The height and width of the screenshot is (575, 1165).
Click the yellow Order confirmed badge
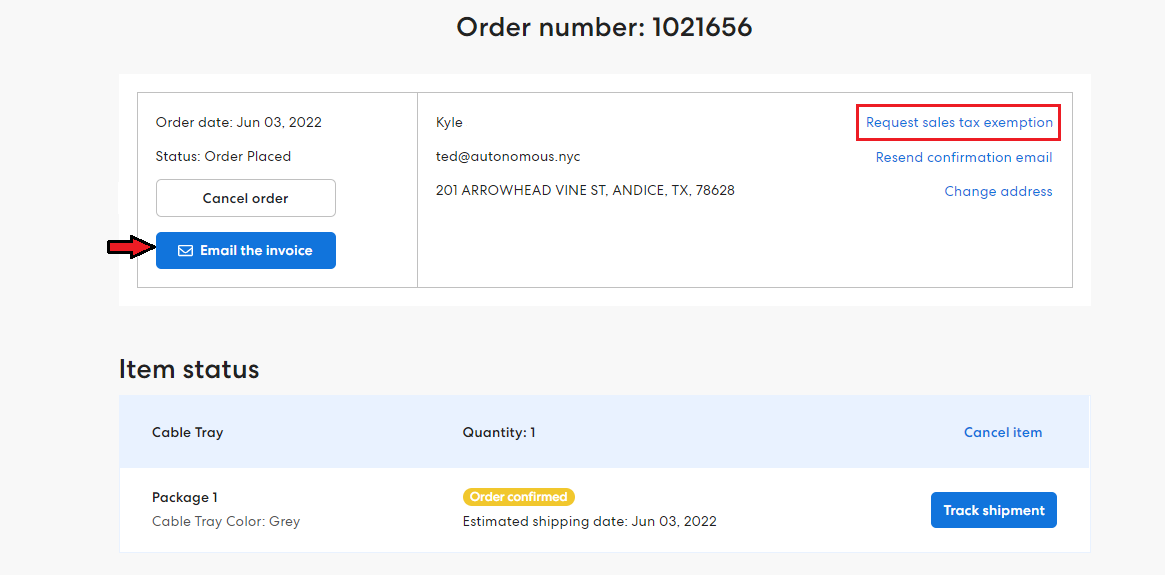pyautogui.click(x=519, y=497)
